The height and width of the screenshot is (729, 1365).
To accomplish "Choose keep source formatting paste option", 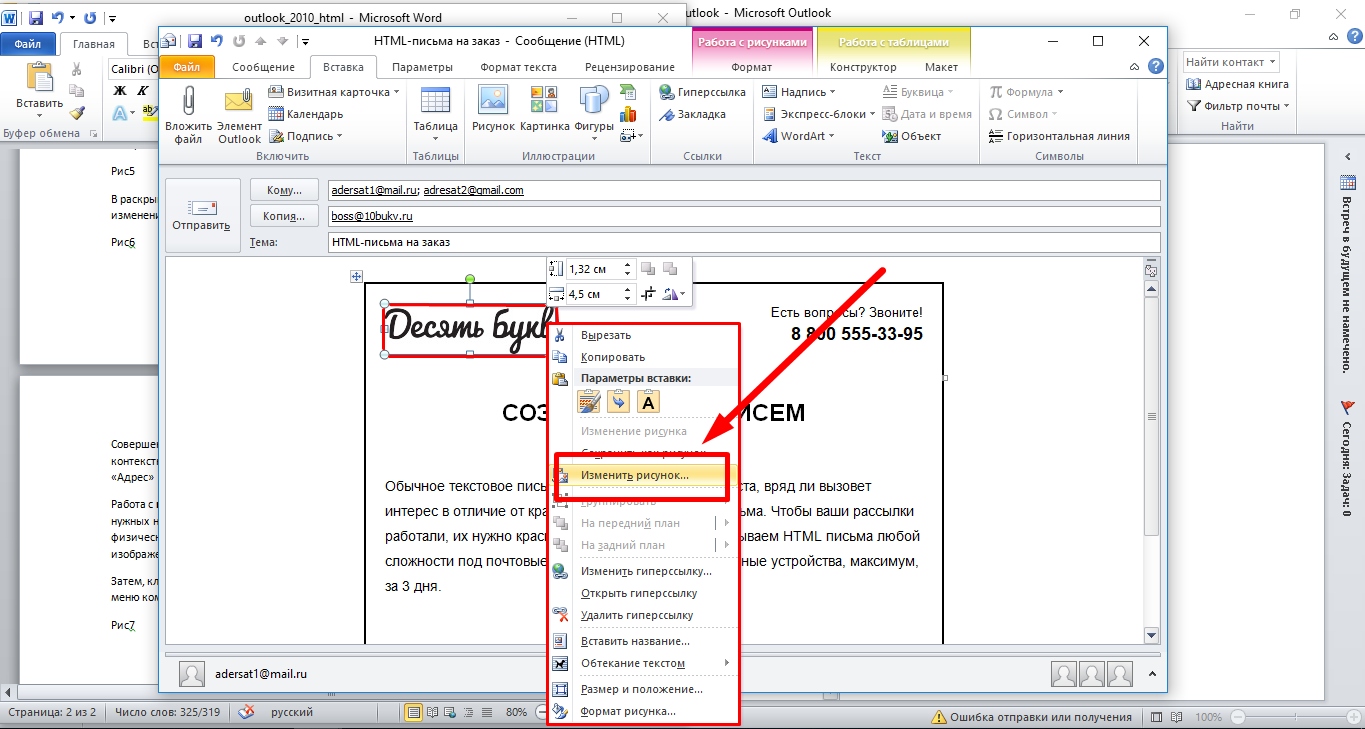I will pyautogui.click(x=589, y=402).
